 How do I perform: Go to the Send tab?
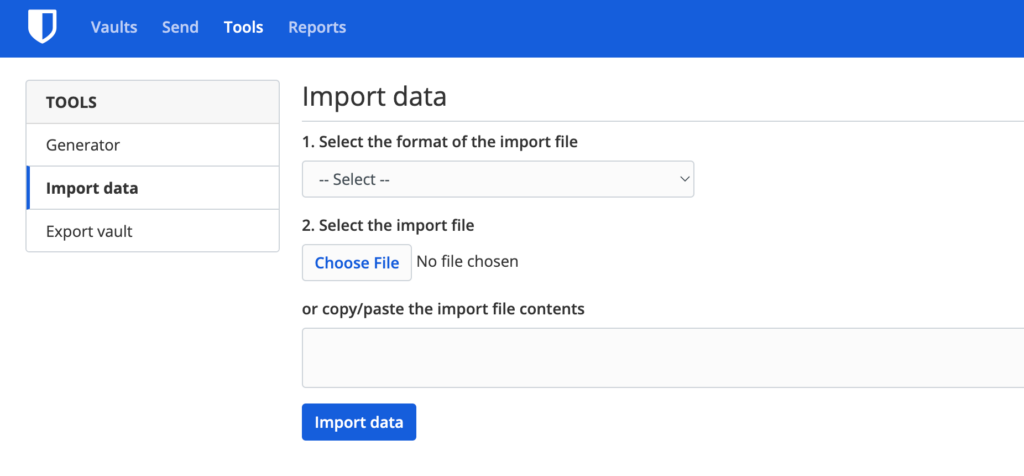tap(180, 27)
